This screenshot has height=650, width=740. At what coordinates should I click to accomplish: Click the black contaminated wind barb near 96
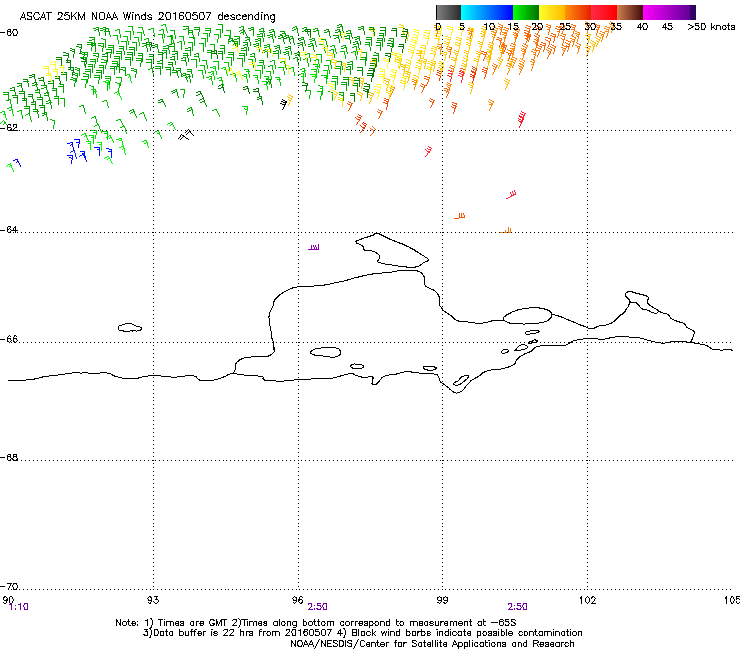(284, 104)
